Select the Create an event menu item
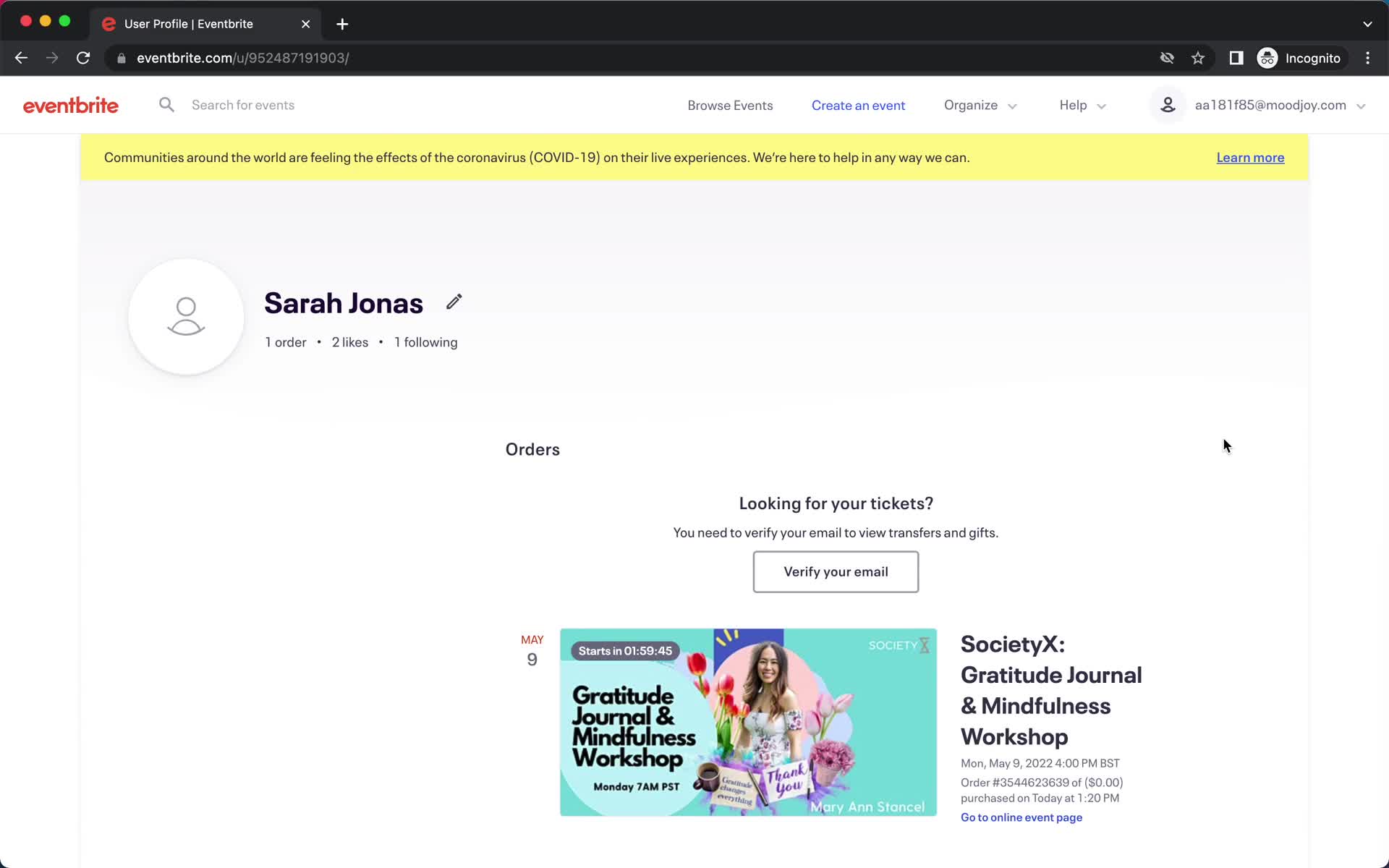This screenshot has width=1389, height=868. 858,105
